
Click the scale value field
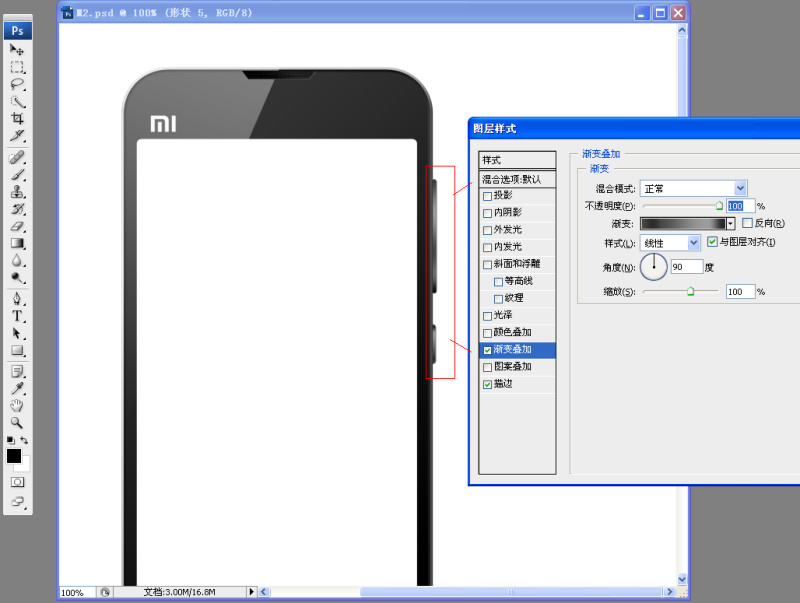[741, 292]
